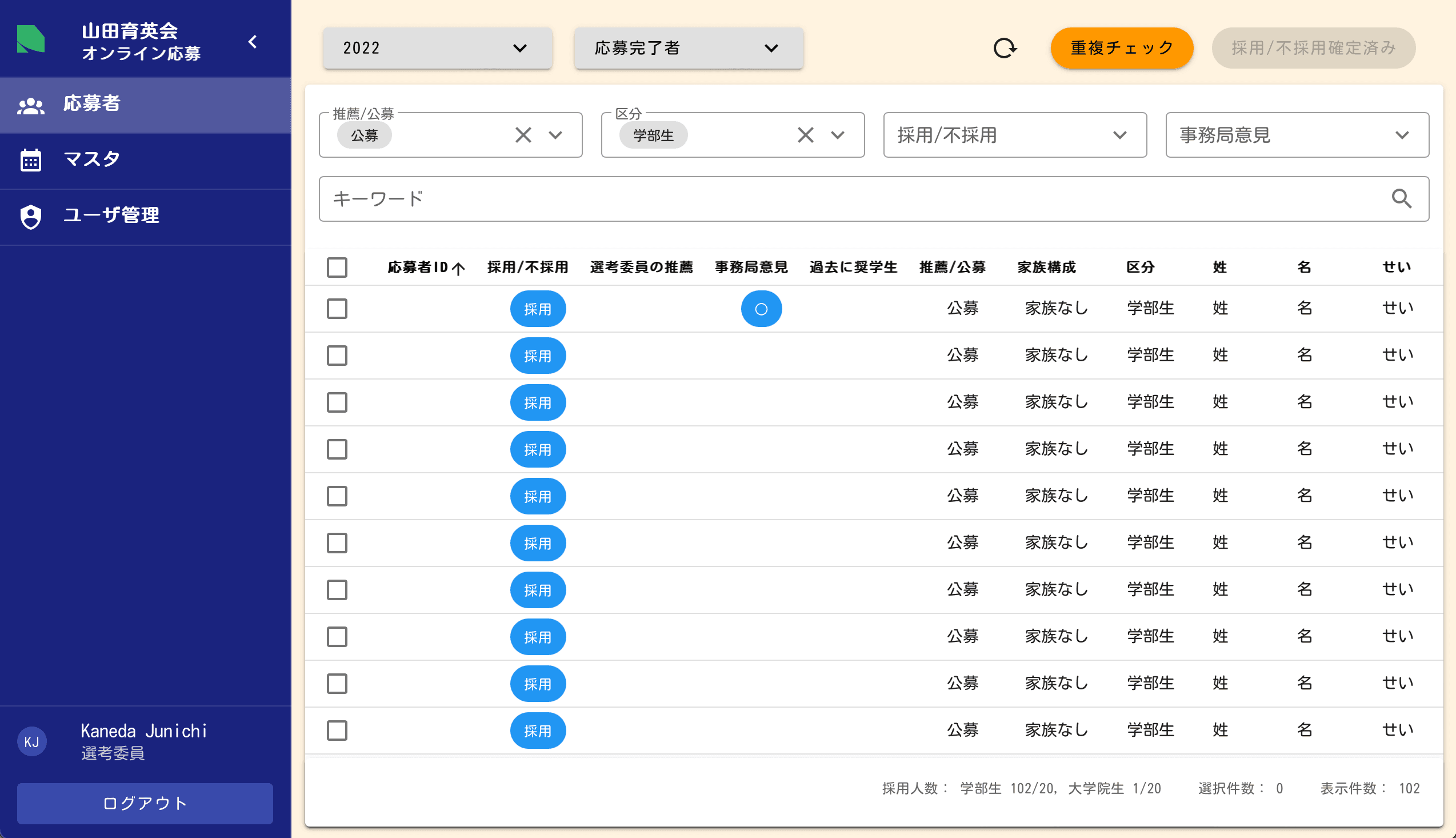The image size is (1456, 838).
Task: Open the 応募完了者 dropdown
Action: (x=689, y=48)
